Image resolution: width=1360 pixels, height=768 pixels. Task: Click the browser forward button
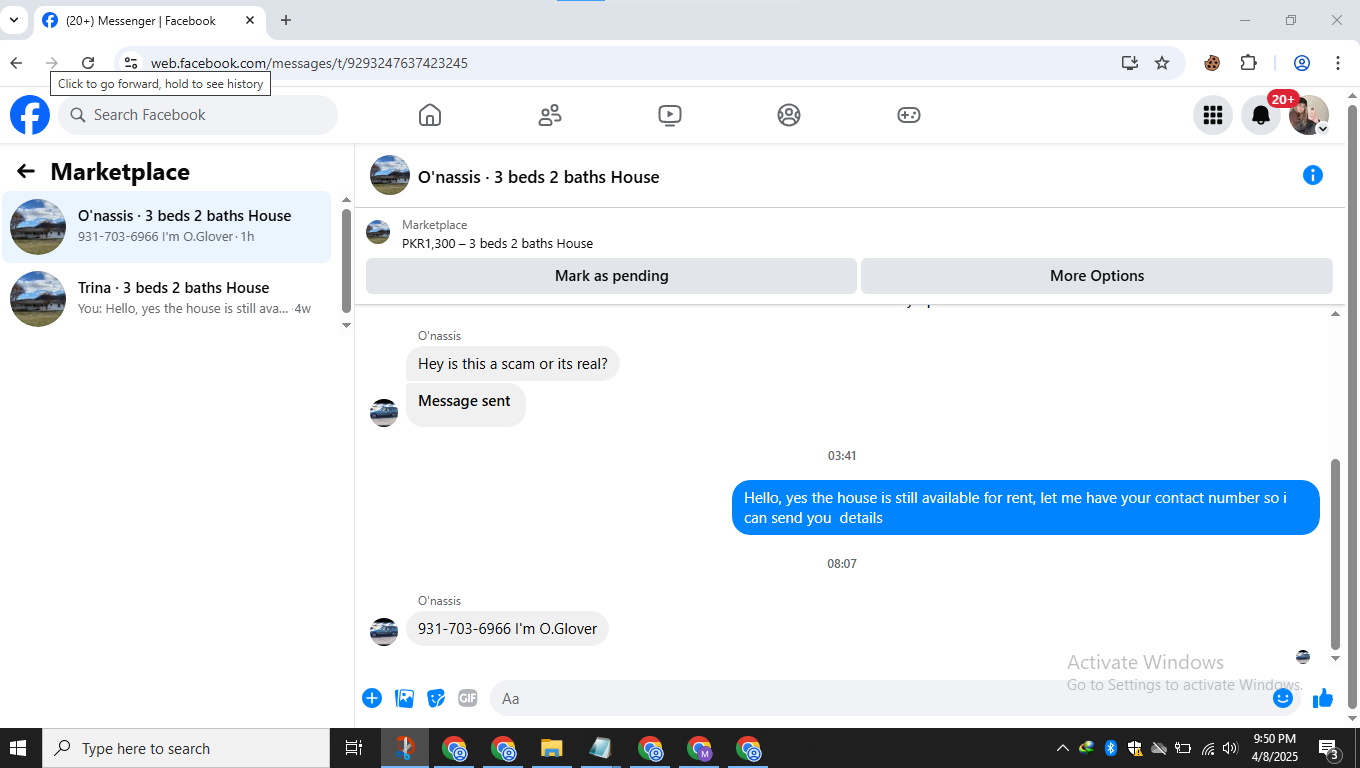(x=52, y=63)
